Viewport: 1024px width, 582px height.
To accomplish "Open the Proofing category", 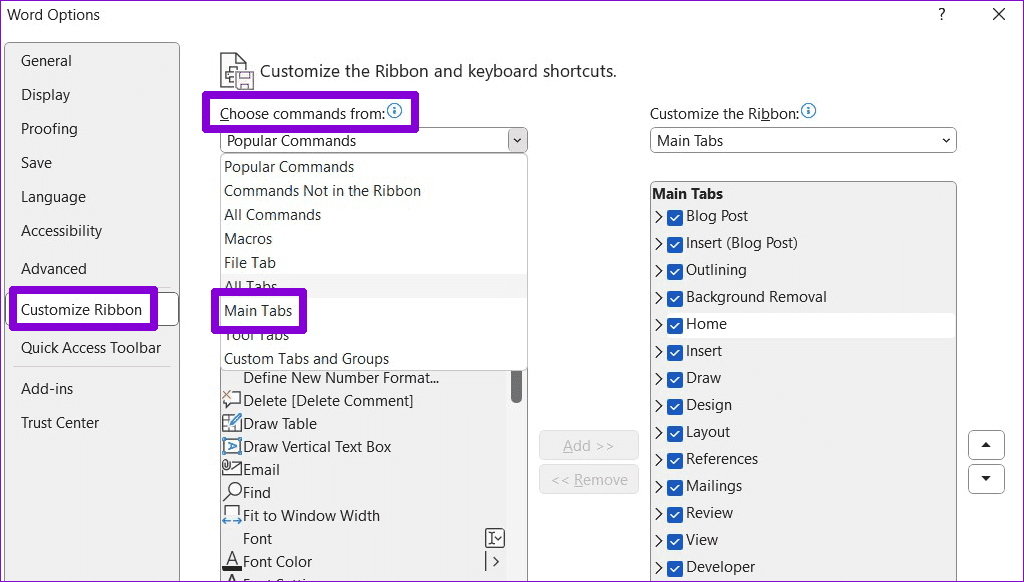I will [x=92, y=129].
